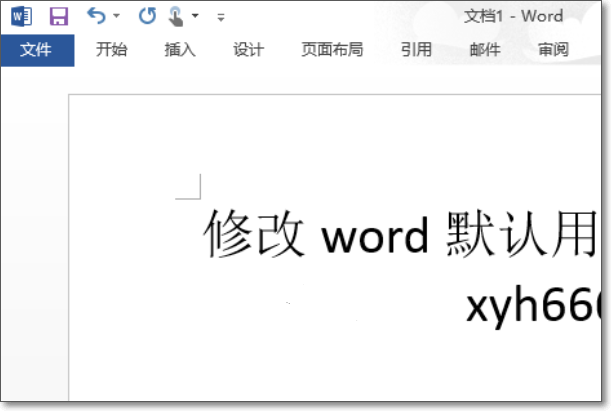Screen dimensions: 611x411
Task: Open the 引用 tab
Action: 417,50
